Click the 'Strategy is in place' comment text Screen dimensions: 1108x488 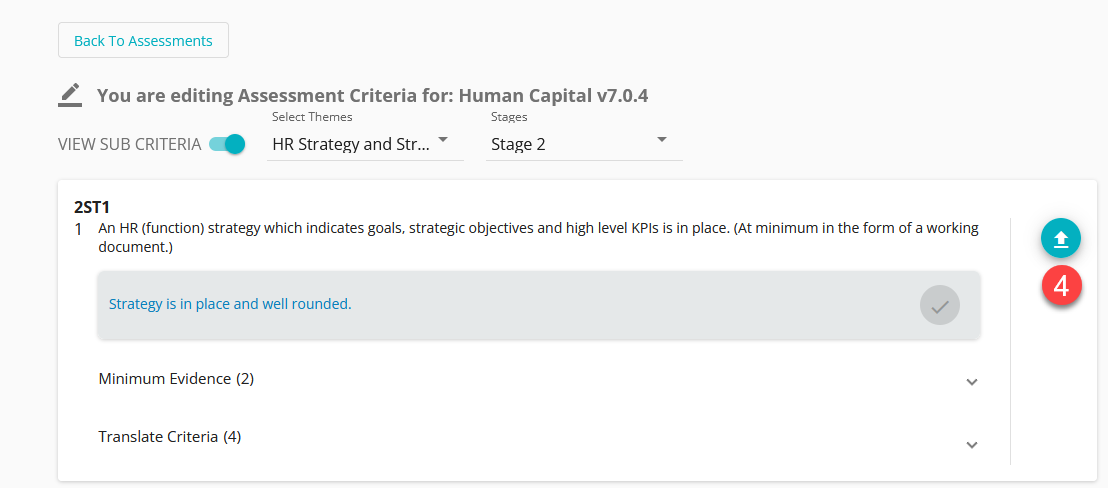tap(230, 304)
